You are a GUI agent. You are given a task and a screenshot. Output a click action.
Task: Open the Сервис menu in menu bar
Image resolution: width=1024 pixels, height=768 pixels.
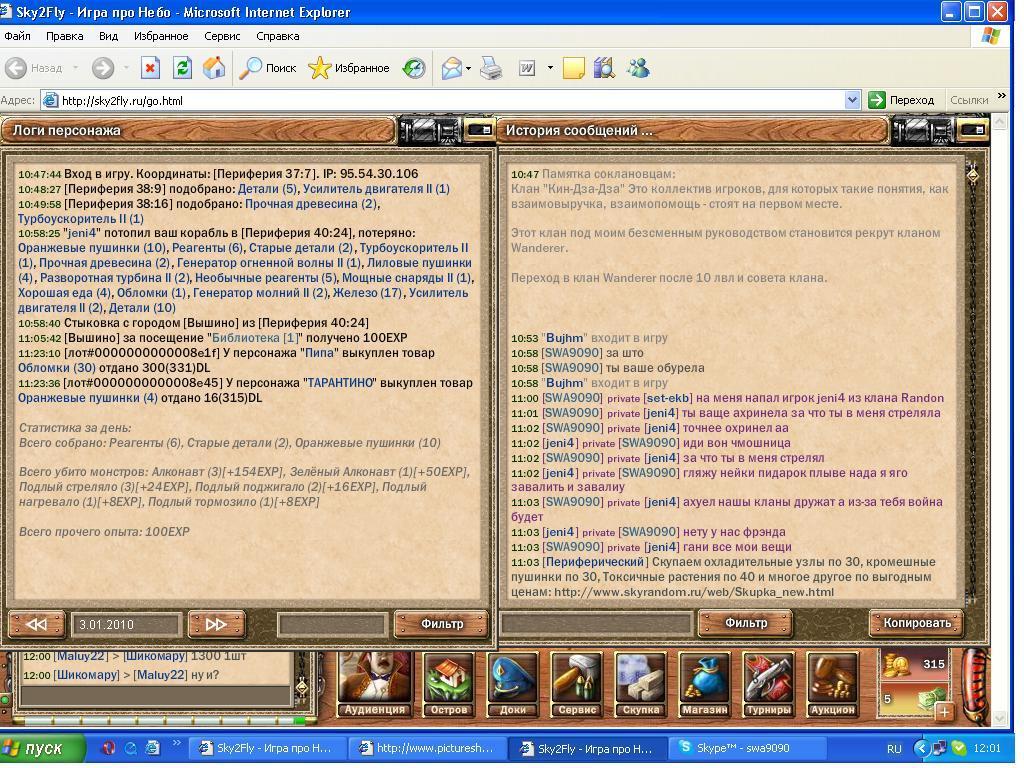click(222, 36)
